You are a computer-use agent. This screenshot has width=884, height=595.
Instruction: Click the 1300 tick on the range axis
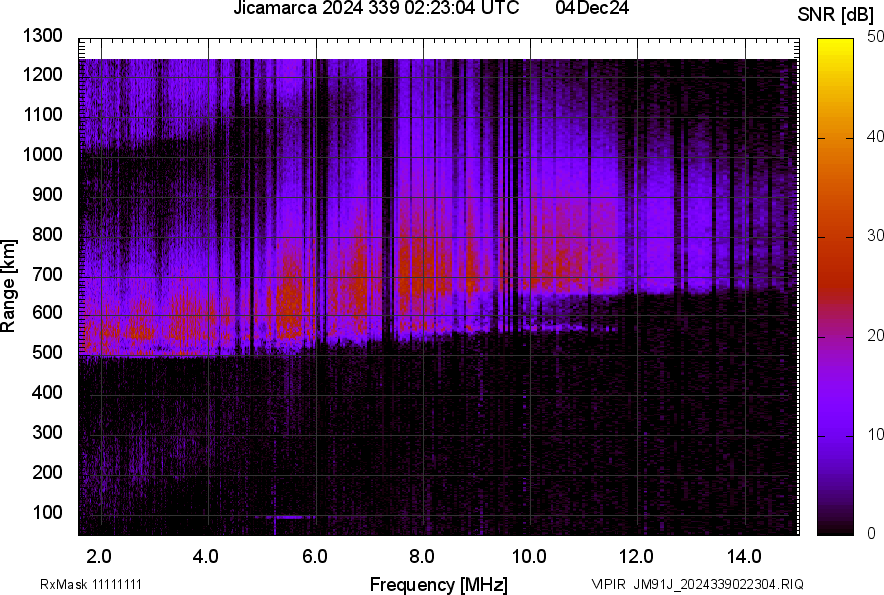click(x=43, y=36)
